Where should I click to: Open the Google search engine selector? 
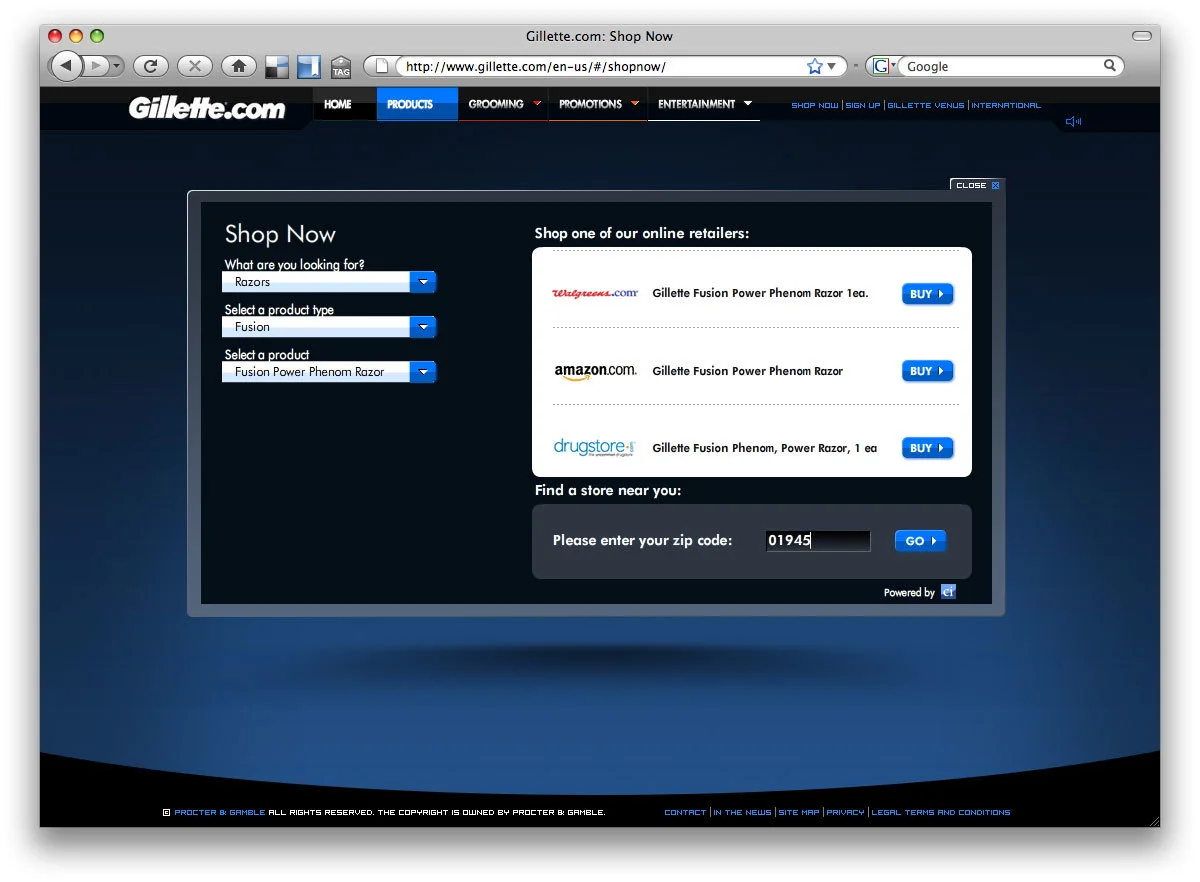tap(882, 66)
